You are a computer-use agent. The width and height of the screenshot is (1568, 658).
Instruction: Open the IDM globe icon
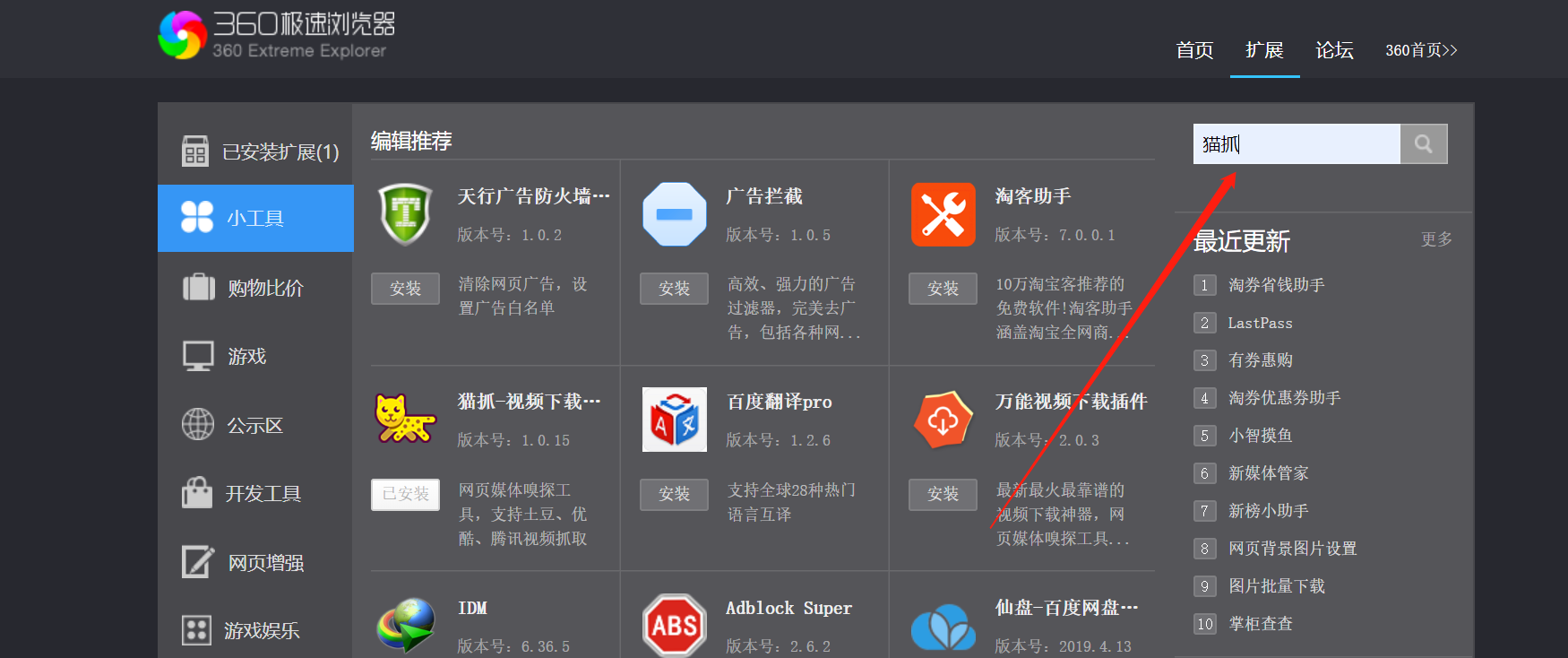[x=406, y=625]
